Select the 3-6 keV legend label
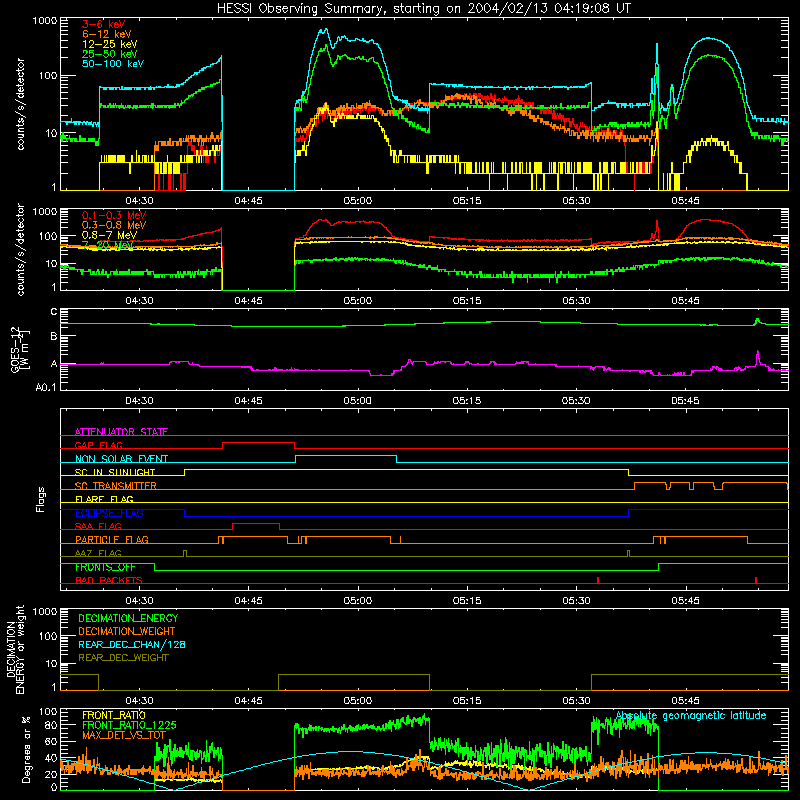The height and width of the screenshot is (800, 800). [104, 24]
